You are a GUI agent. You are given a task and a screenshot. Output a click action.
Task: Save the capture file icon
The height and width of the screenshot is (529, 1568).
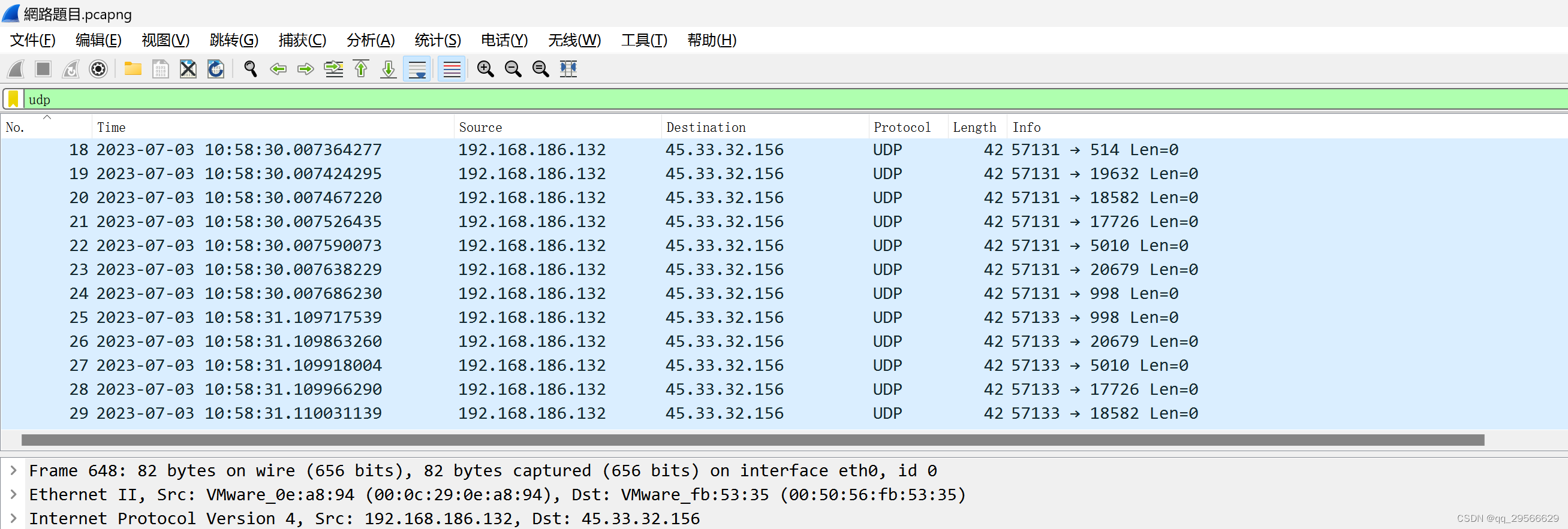coord(161,69)
